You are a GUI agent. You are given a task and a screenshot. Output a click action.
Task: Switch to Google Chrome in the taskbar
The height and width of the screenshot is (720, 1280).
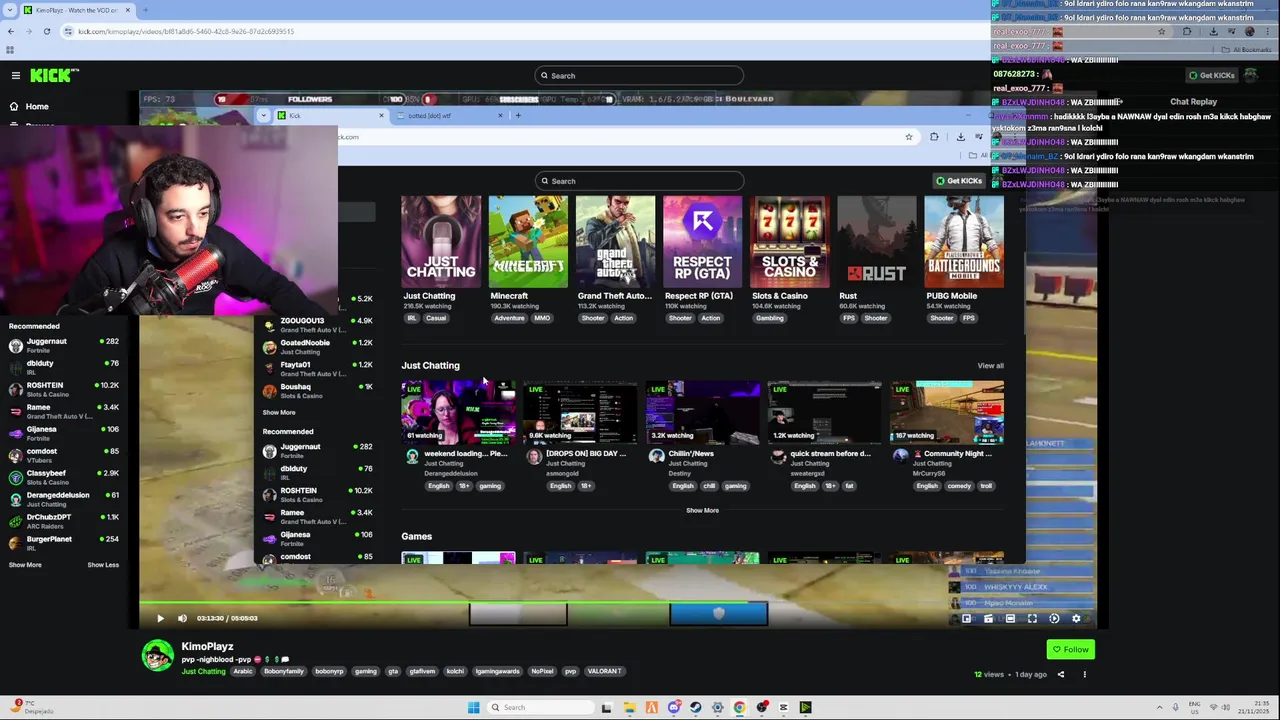pyautogui.click(x=739, y=707)
